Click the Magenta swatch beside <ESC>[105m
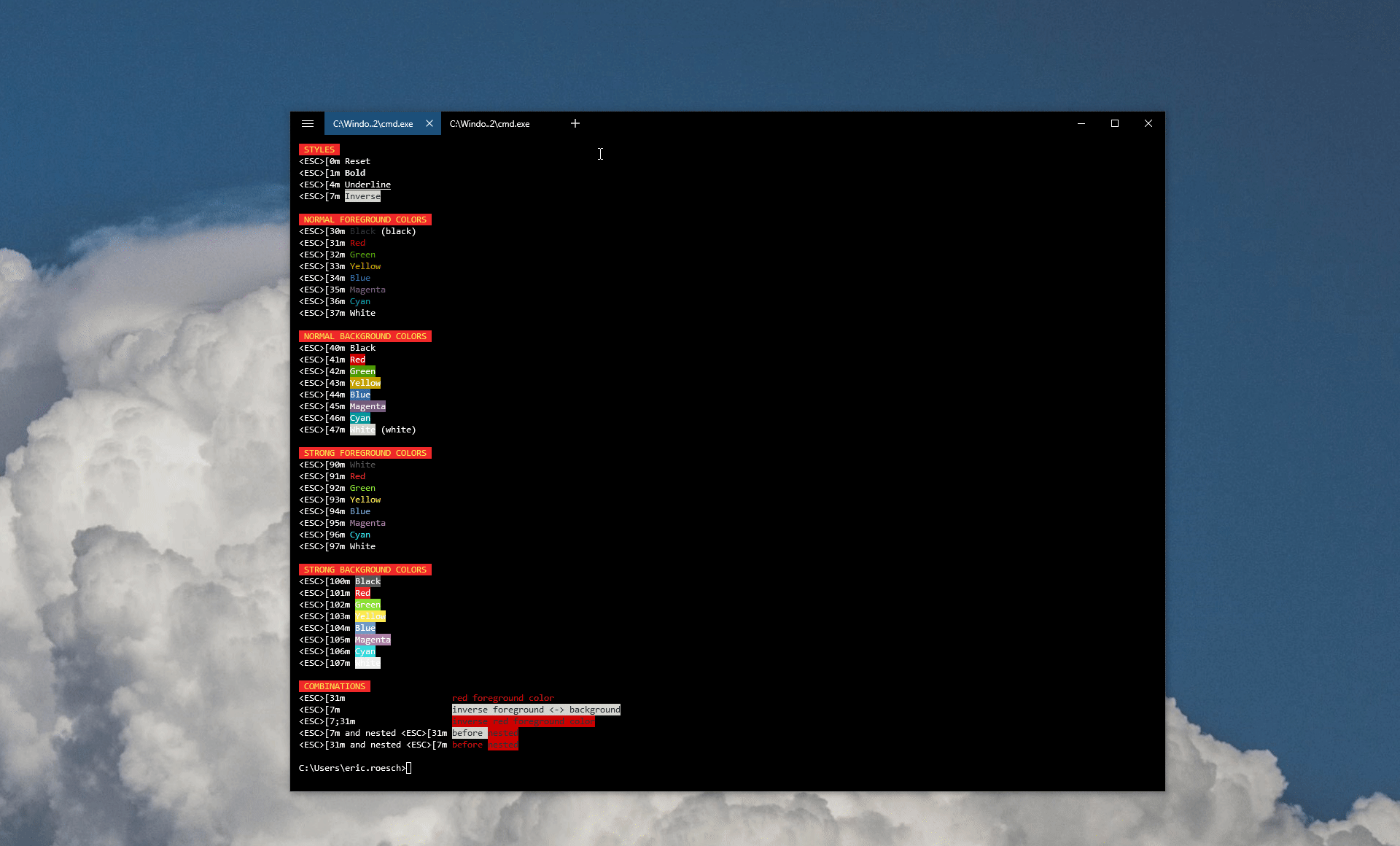This screenshot has height=846, width=1400. pos(373,640)
